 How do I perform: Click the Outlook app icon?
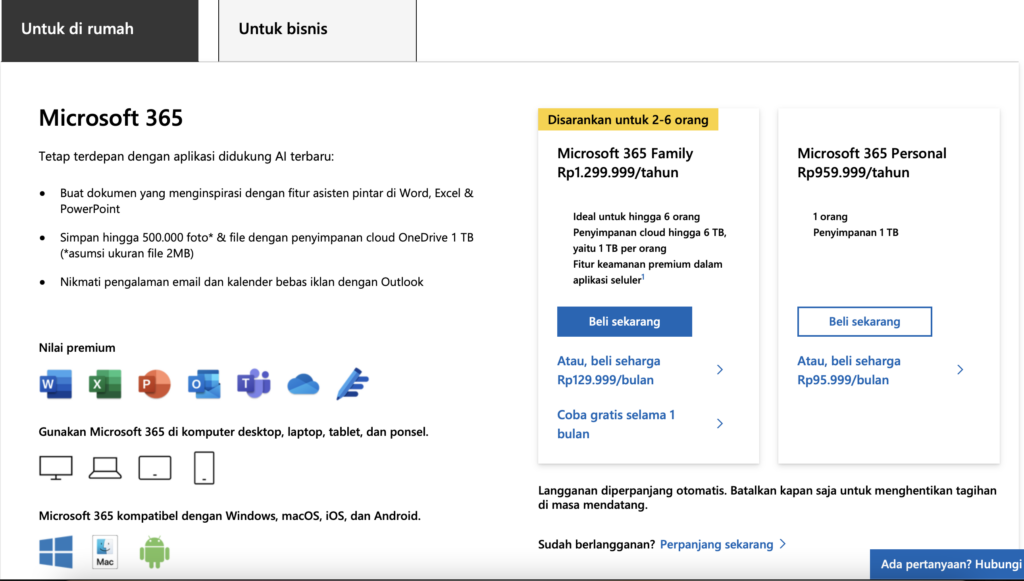[x=204, y=383]
